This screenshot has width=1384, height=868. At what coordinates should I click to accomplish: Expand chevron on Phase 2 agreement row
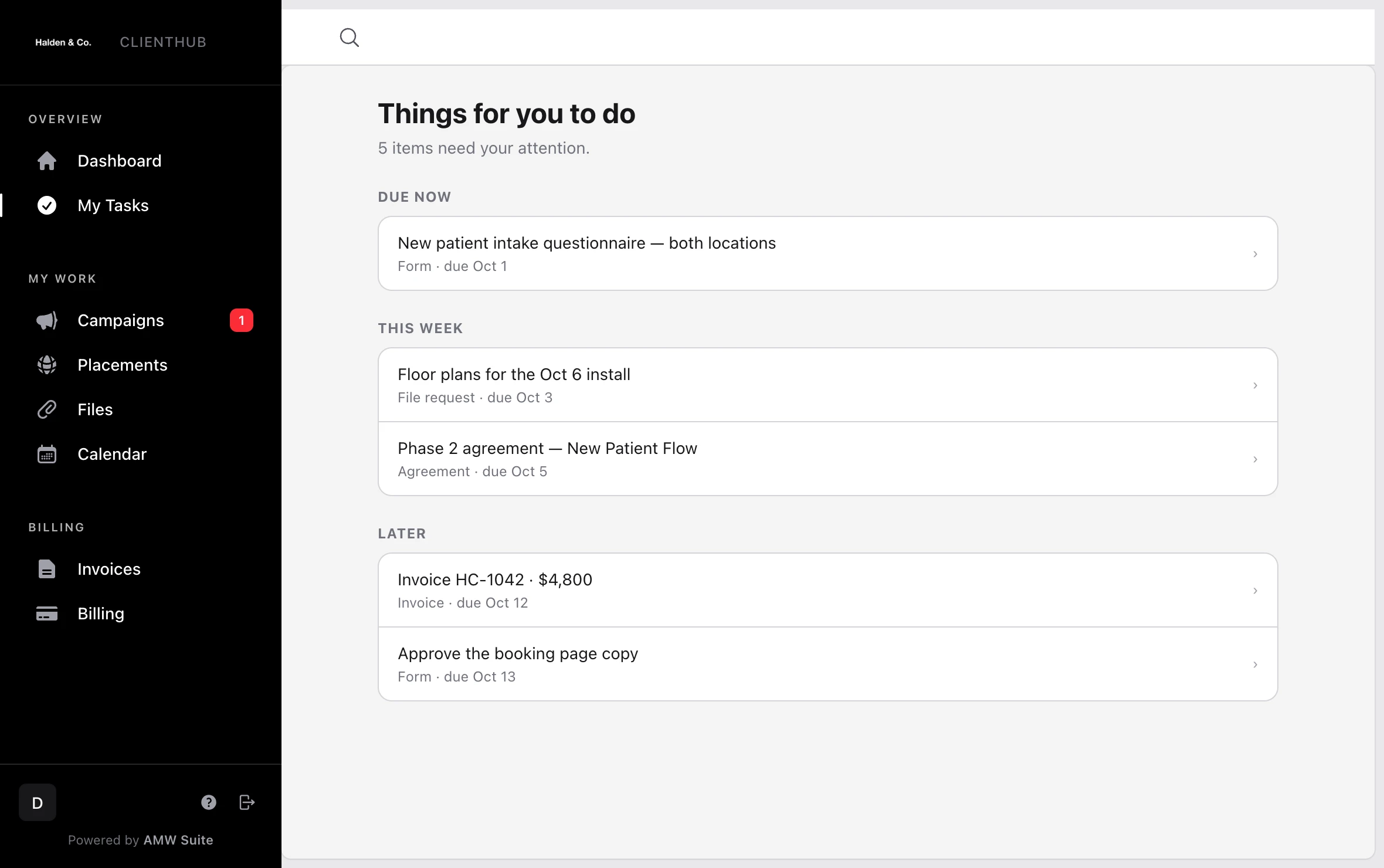[x=1255, y=459]
